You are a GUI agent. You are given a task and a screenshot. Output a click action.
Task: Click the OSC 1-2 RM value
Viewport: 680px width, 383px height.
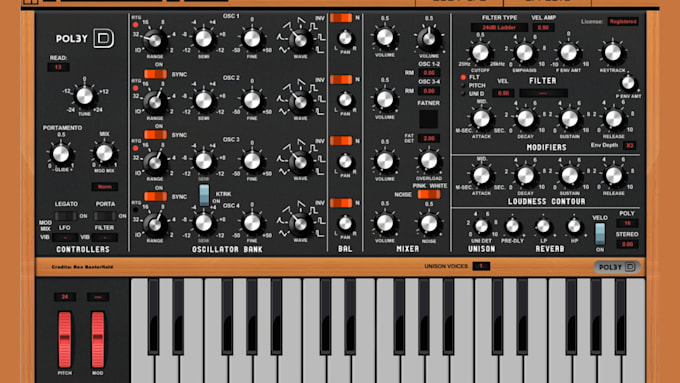(x=429, y=73)
